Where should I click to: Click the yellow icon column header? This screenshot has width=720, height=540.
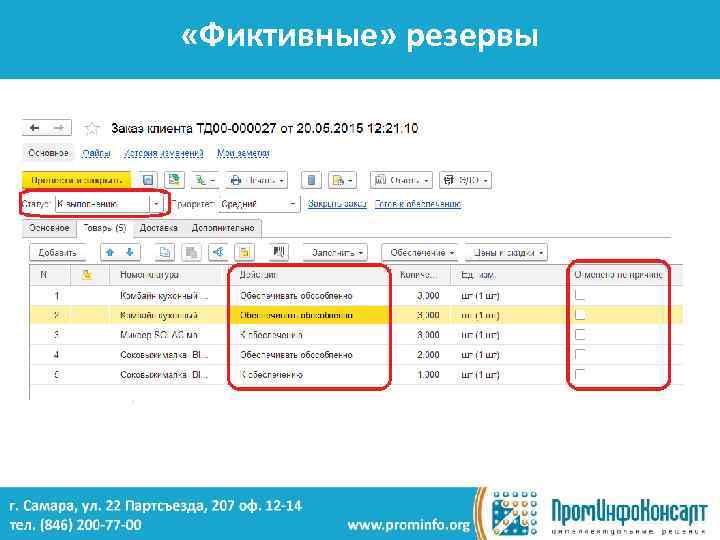[x=86, y=275]
